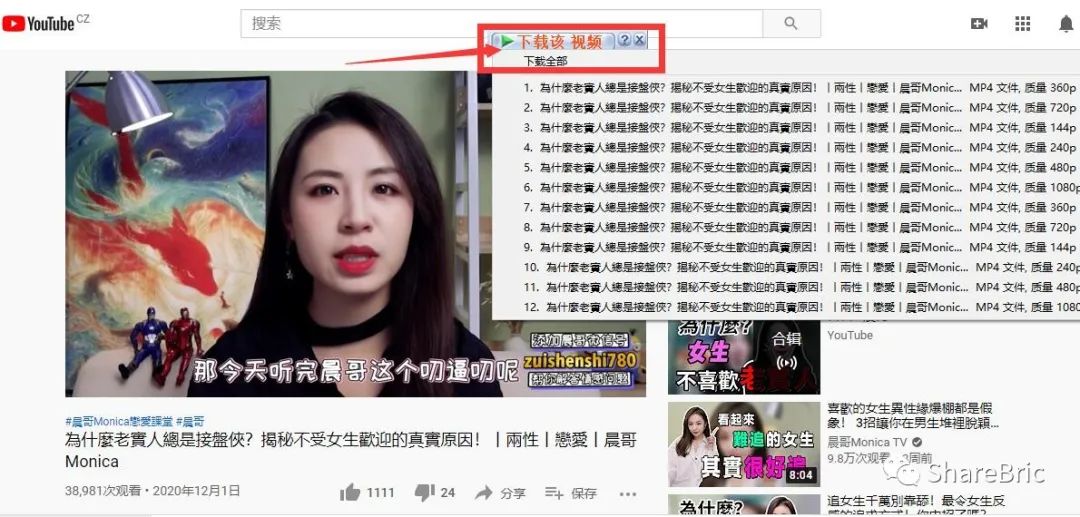This screenshot has width=1080, height=517.
Task: Click the 38,981次观看 view count text
Action: [103, 491]
